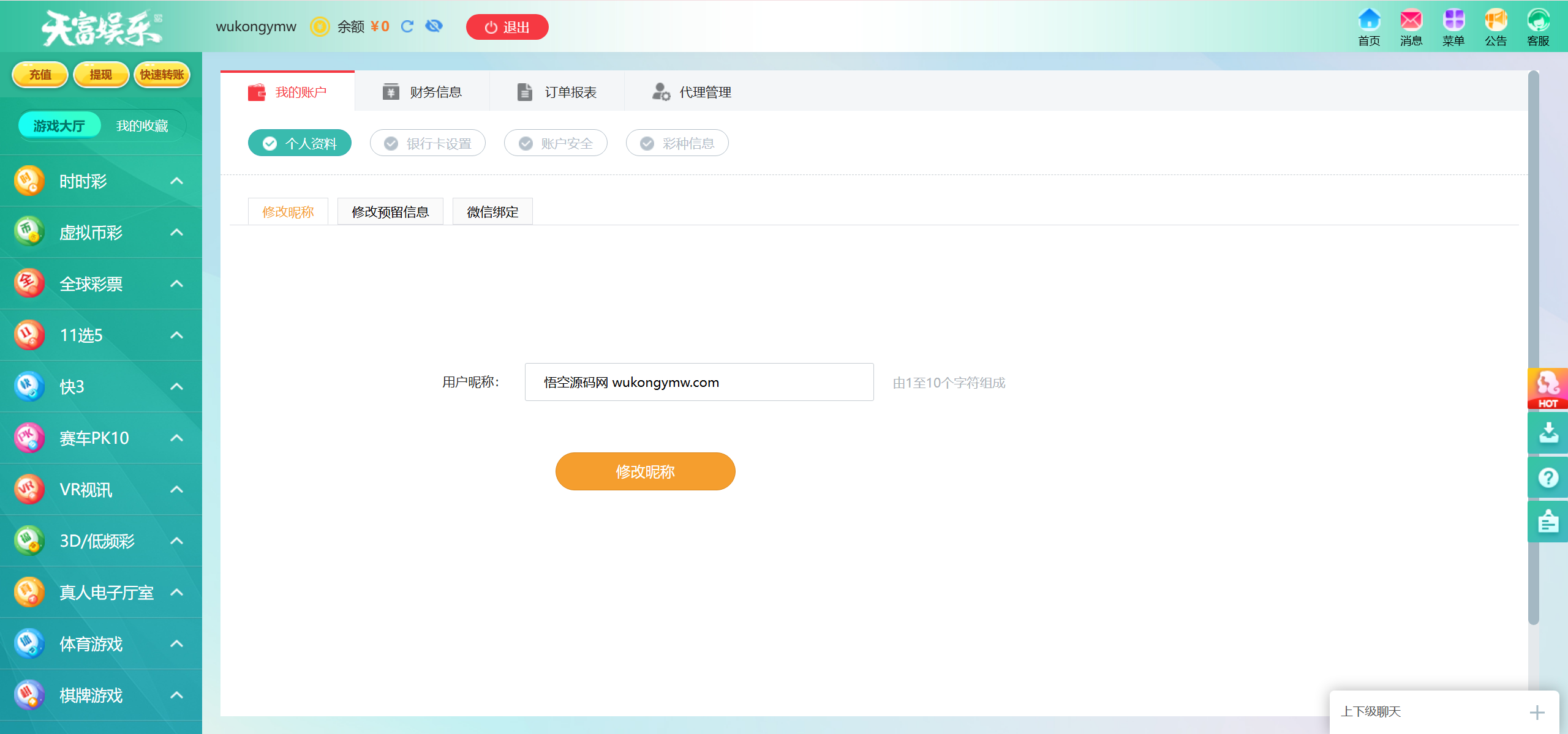Click the download icon on right sidebar
The height and width of the screenshot is (734, 1568).
[x=1548, y=433]
